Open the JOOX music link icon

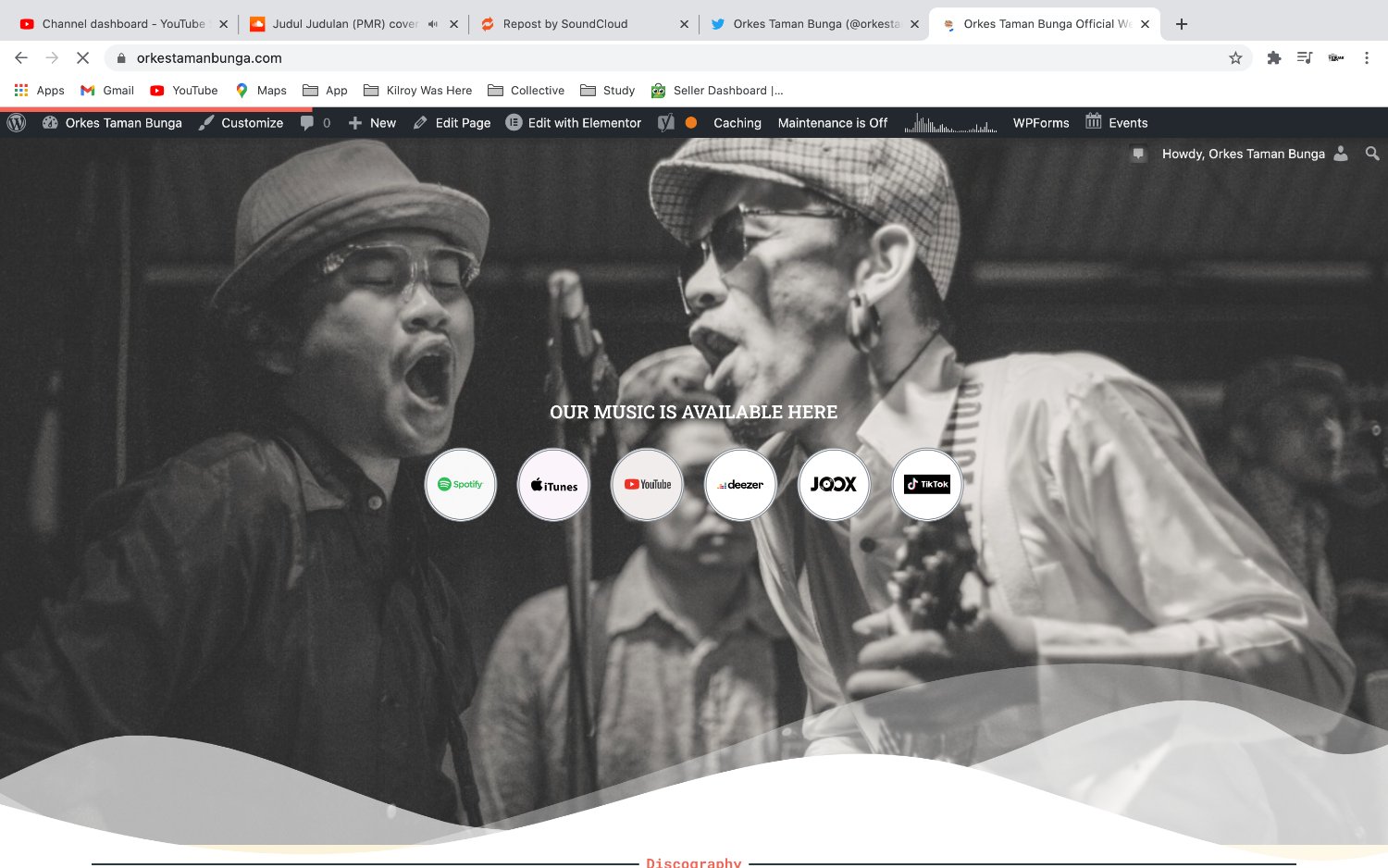point(834,484)
